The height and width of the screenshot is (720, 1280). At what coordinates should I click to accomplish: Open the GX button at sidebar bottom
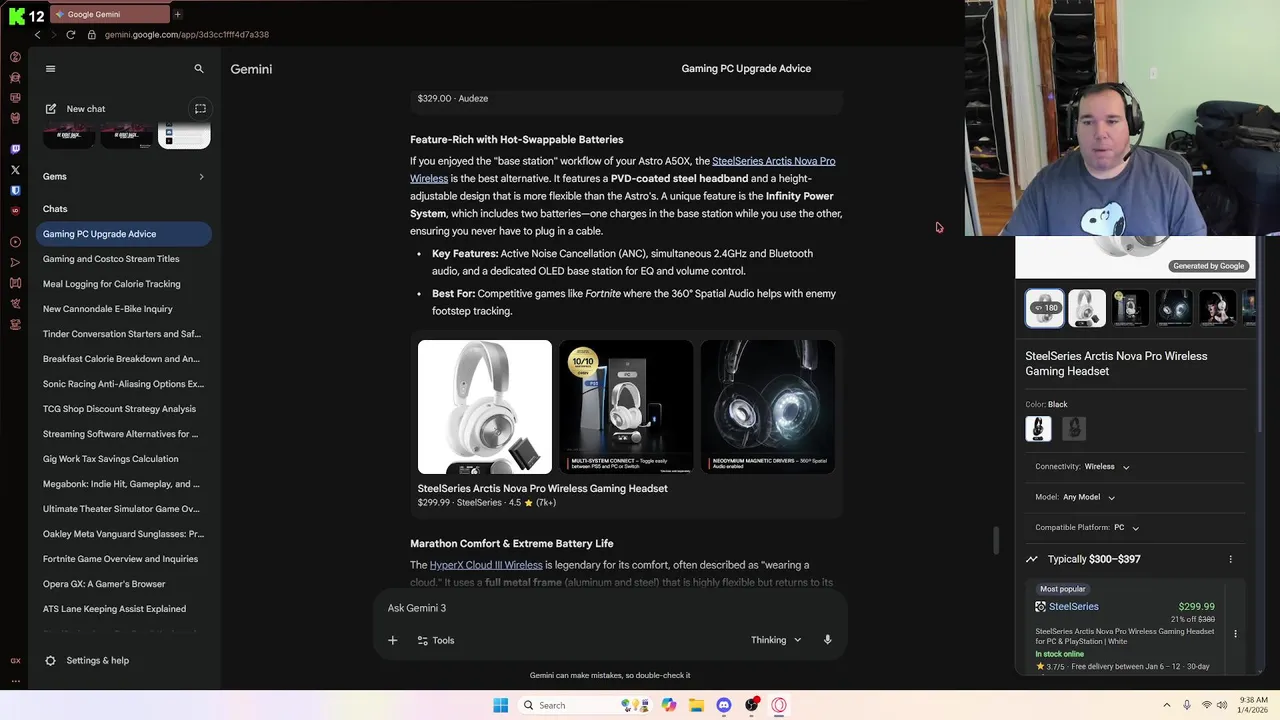point(15,661)
